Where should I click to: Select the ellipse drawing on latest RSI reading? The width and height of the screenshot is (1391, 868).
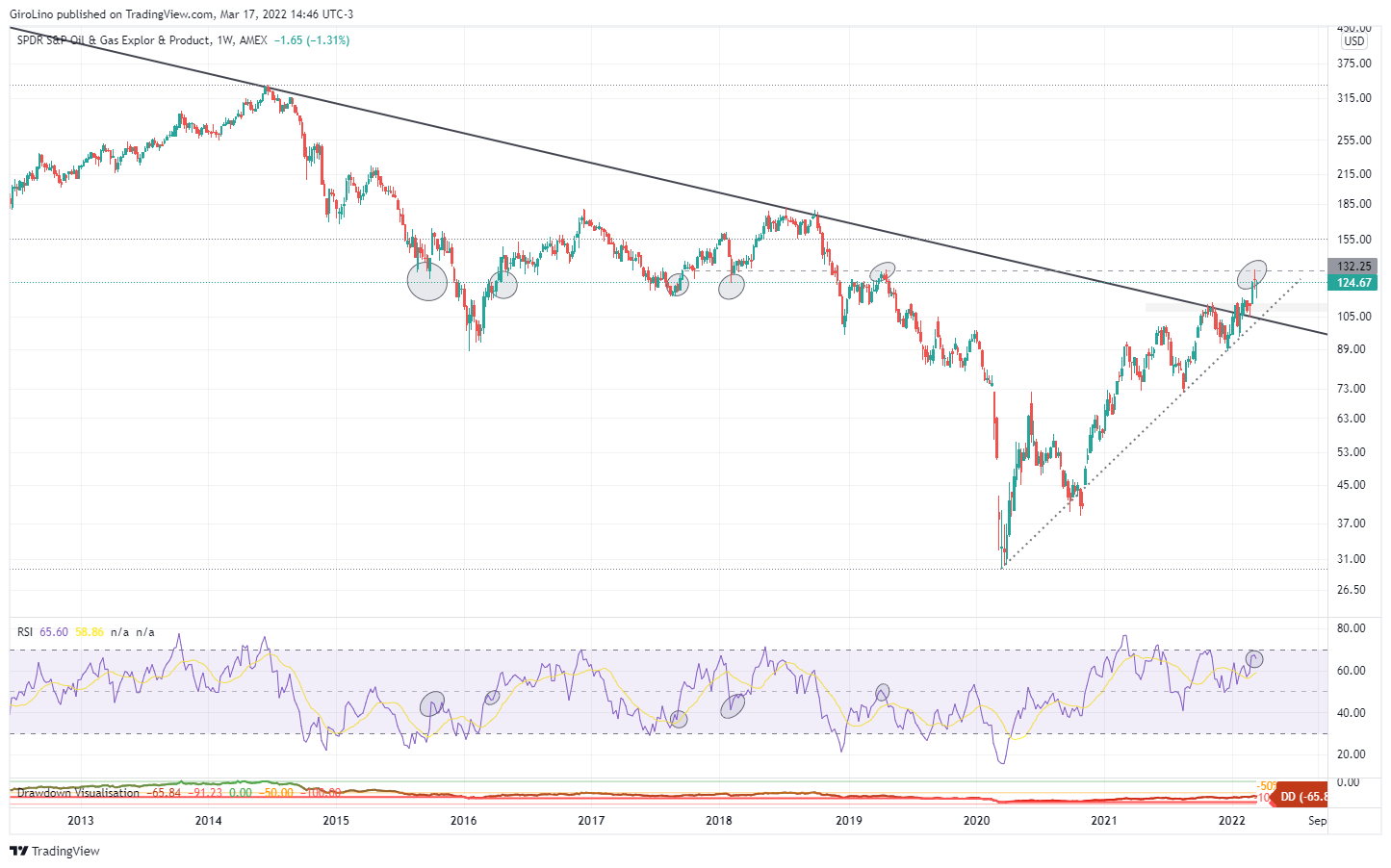click(x=1253, y=659)
